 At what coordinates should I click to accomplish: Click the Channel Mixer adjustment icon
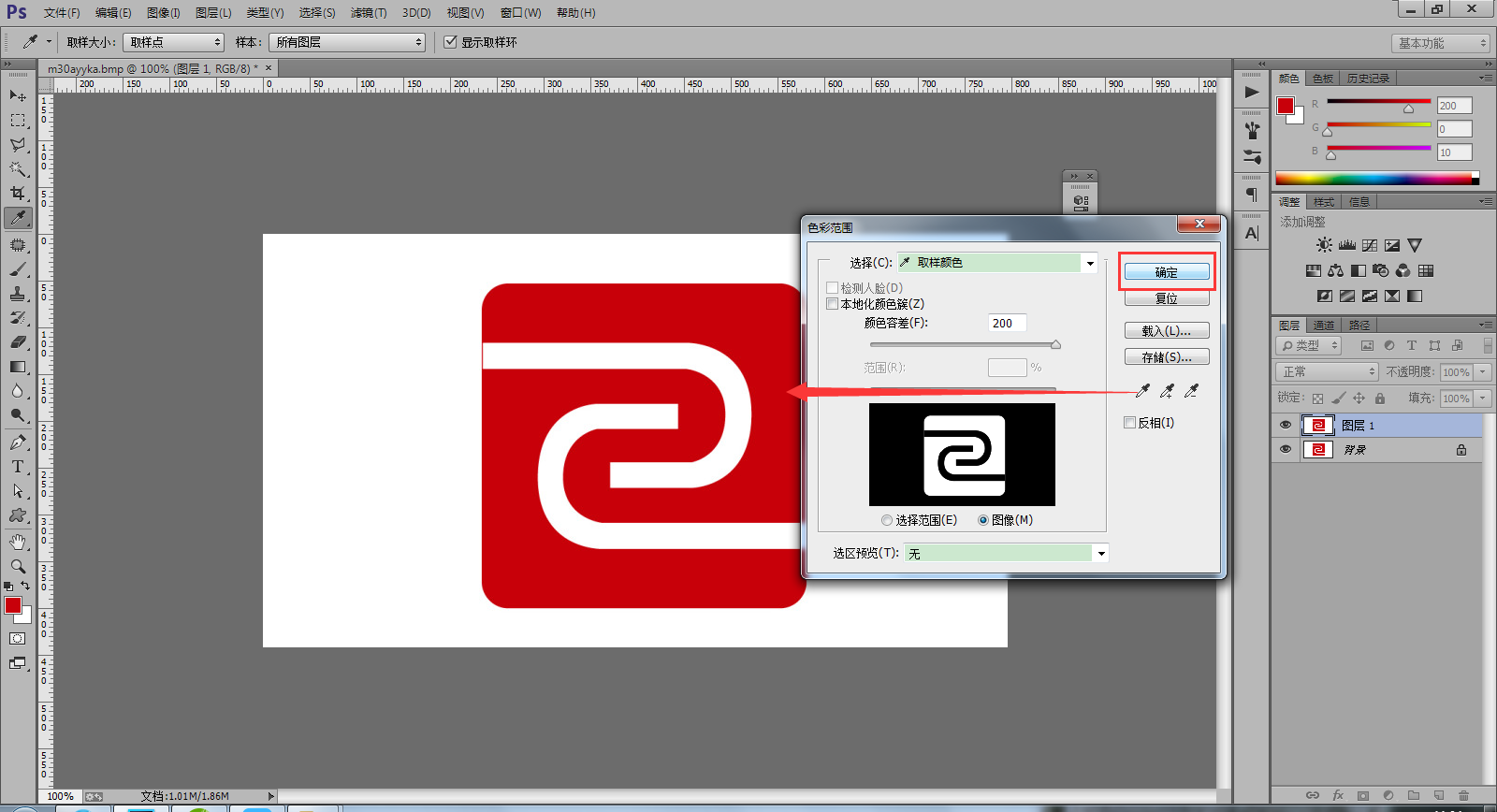tap(1403, 270)
